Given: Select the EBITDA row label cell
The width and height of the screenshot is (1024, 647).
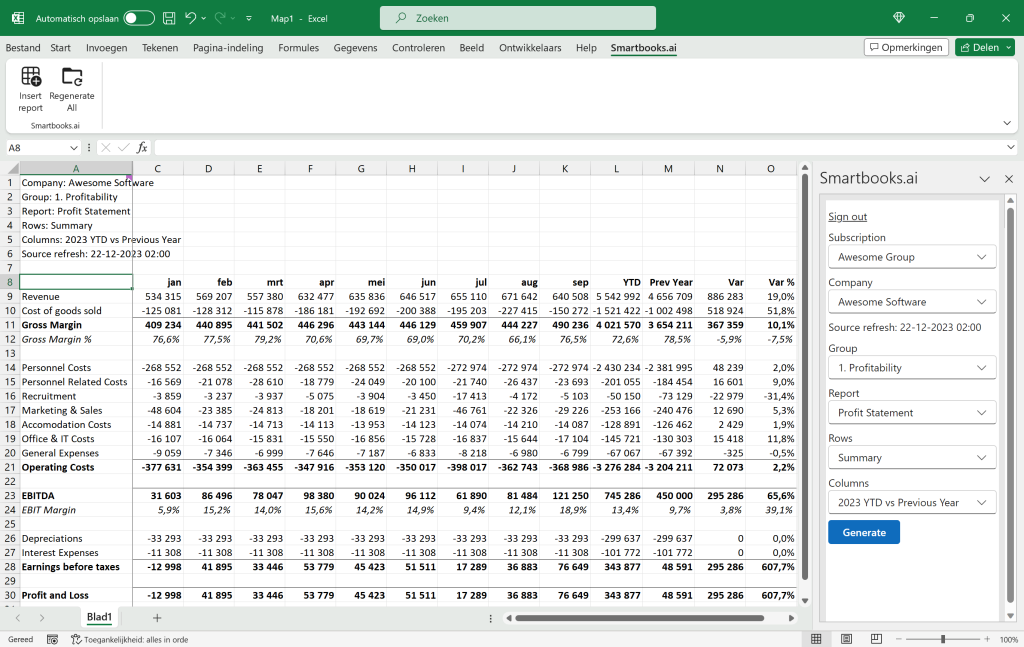Looking at the screenshot, I should (76, 496).
